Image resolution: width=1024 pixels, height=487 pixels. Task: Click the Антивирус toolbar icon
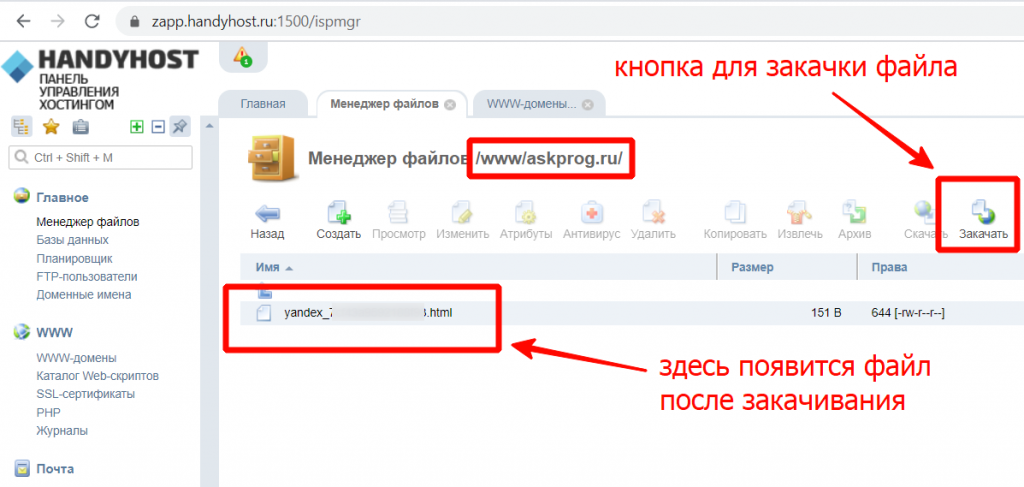coord(591,212)
